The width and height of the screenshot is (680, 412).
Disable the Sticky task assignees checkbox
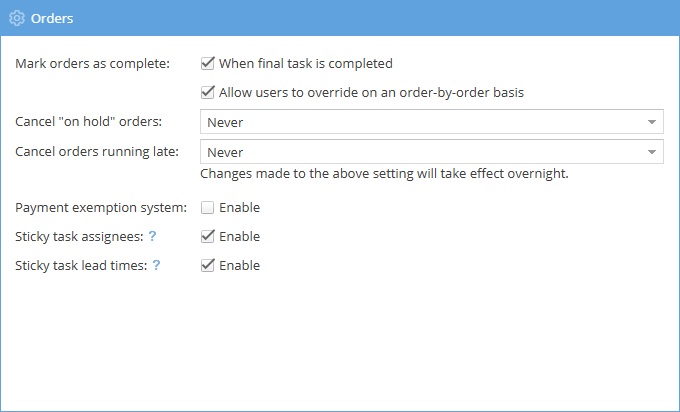(x=208, y=237)
